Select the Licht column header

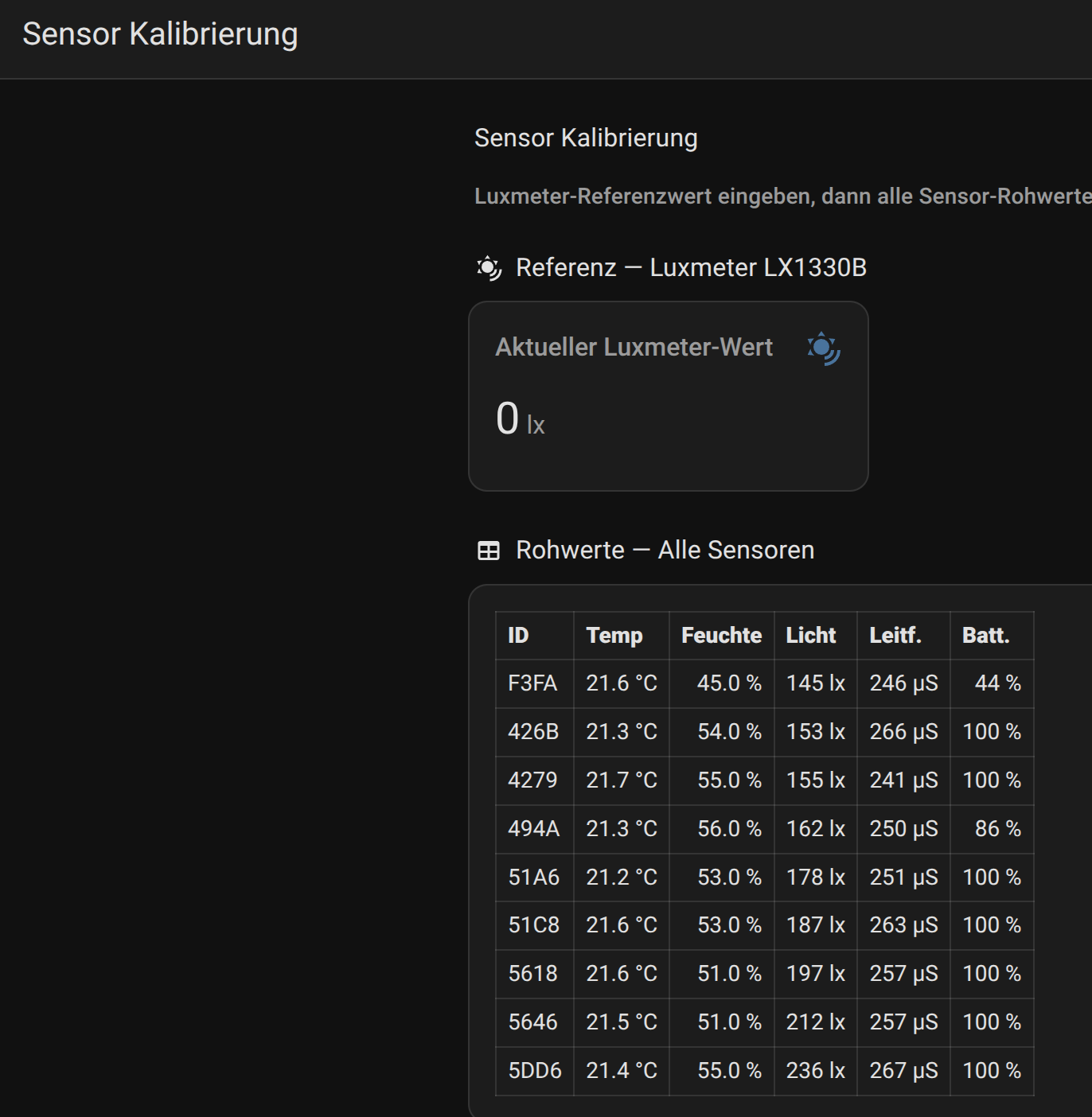click(x=810, y=636)
